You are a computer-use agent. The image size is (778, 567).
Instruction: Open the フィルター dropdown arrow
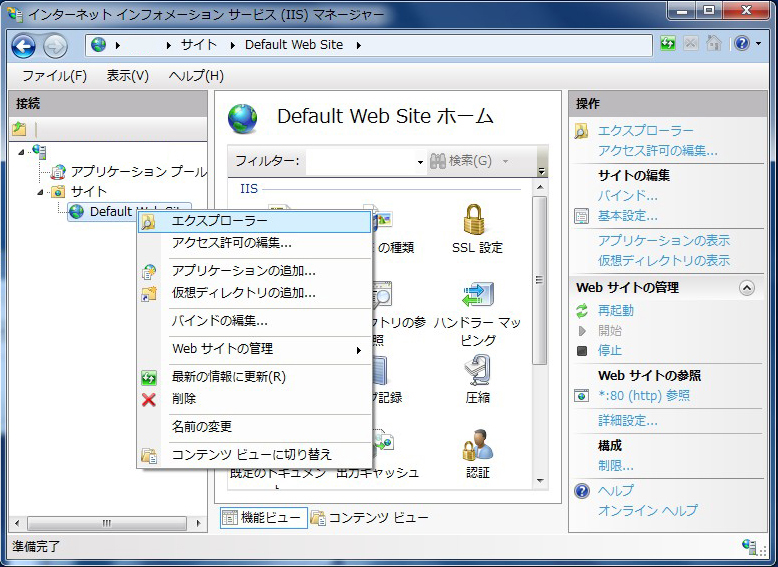click(x=420, y=162)
